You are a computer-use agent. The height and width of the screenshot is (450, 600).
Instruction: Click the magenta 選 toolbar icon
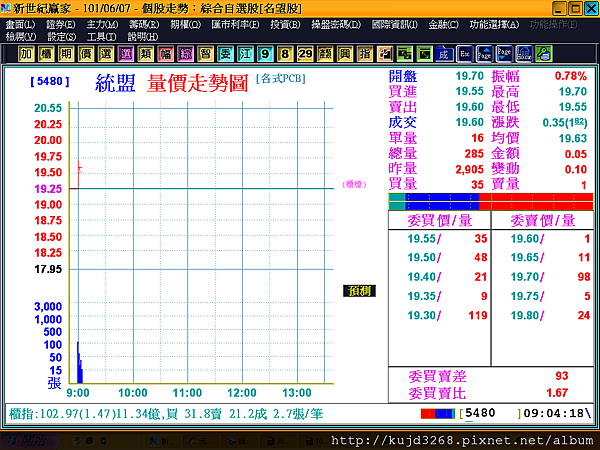coord(126,54)
